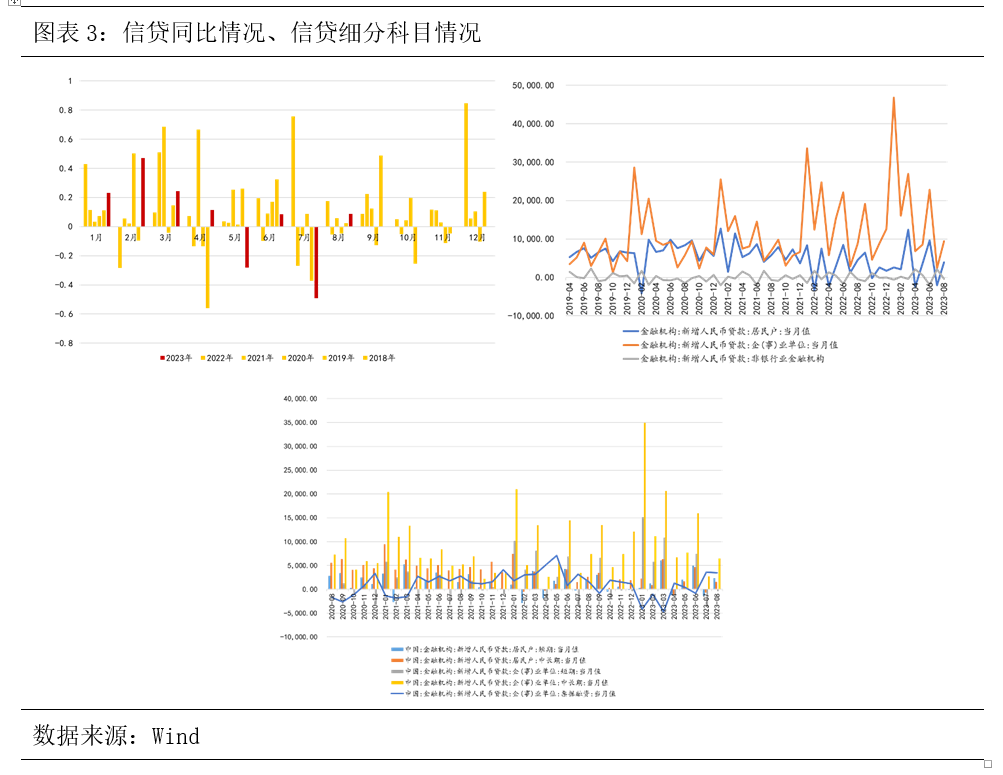Click the orange 企(事)业单位:当月值 legend line

point(631,344)
